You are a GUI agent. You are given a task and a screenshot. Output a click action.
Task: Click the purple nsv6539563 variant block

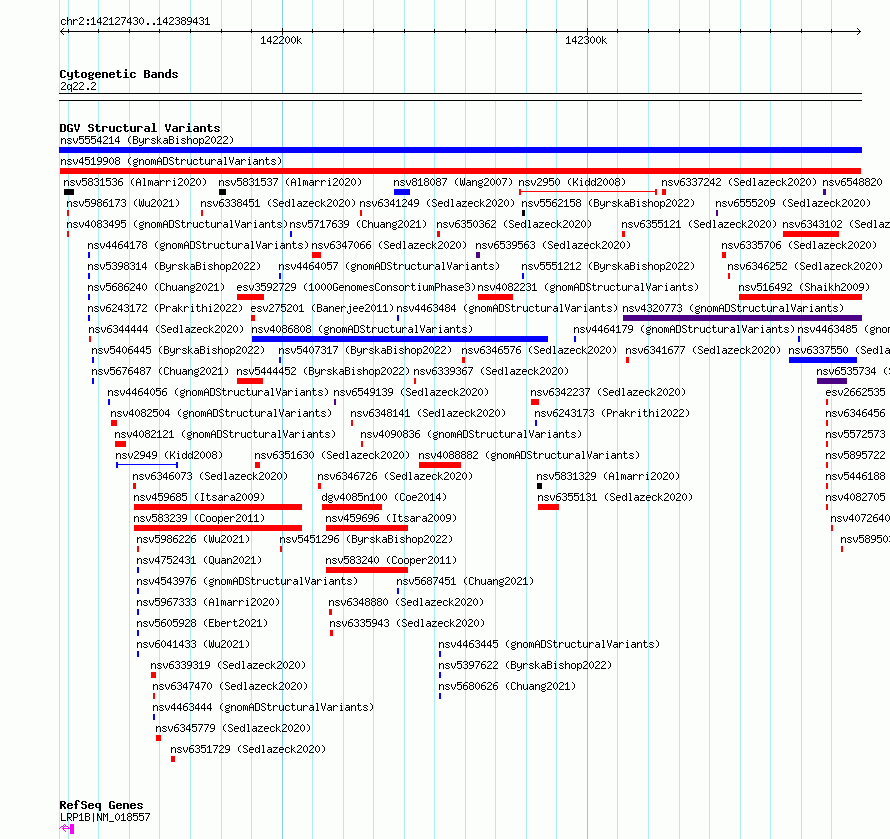(x=478, y=255)
